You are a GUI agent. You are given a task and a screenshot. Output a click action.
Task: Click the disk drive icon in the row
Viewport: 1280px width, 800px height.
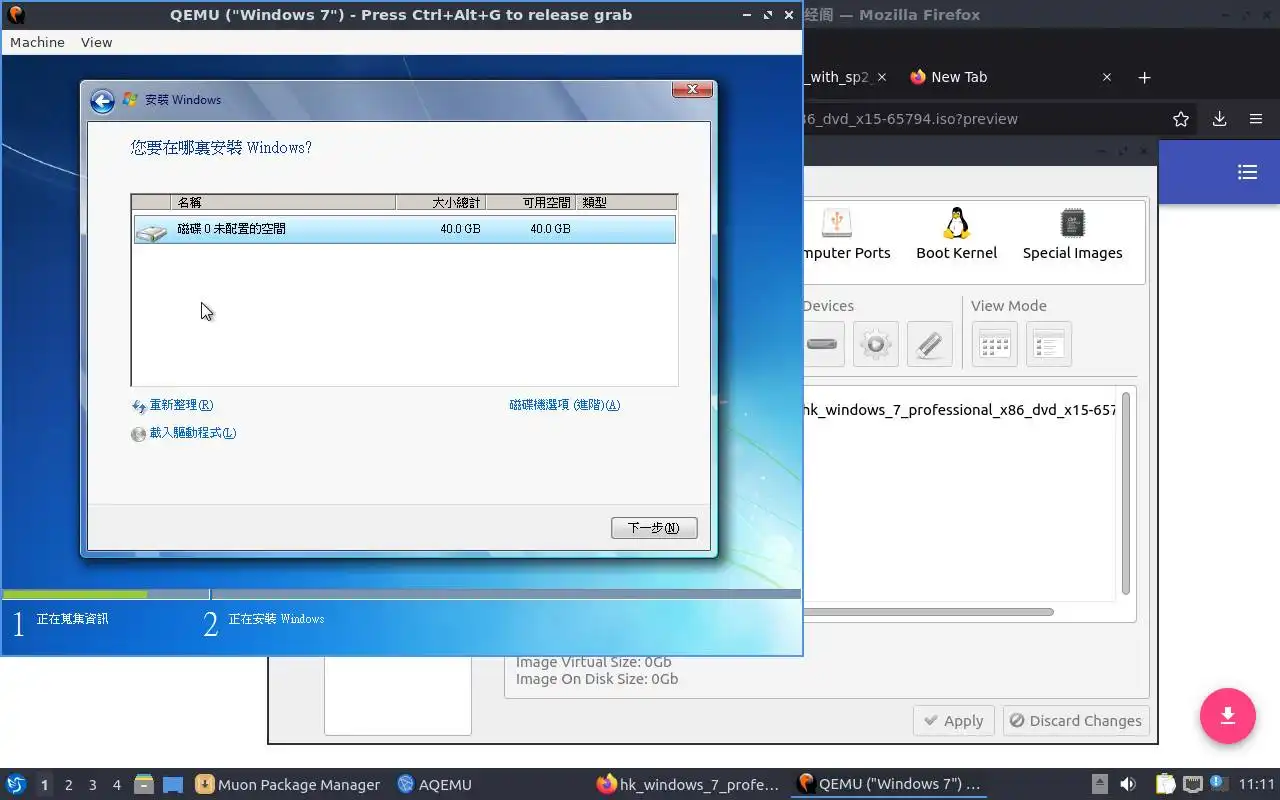pyautogui.click(x=152, y=232)
